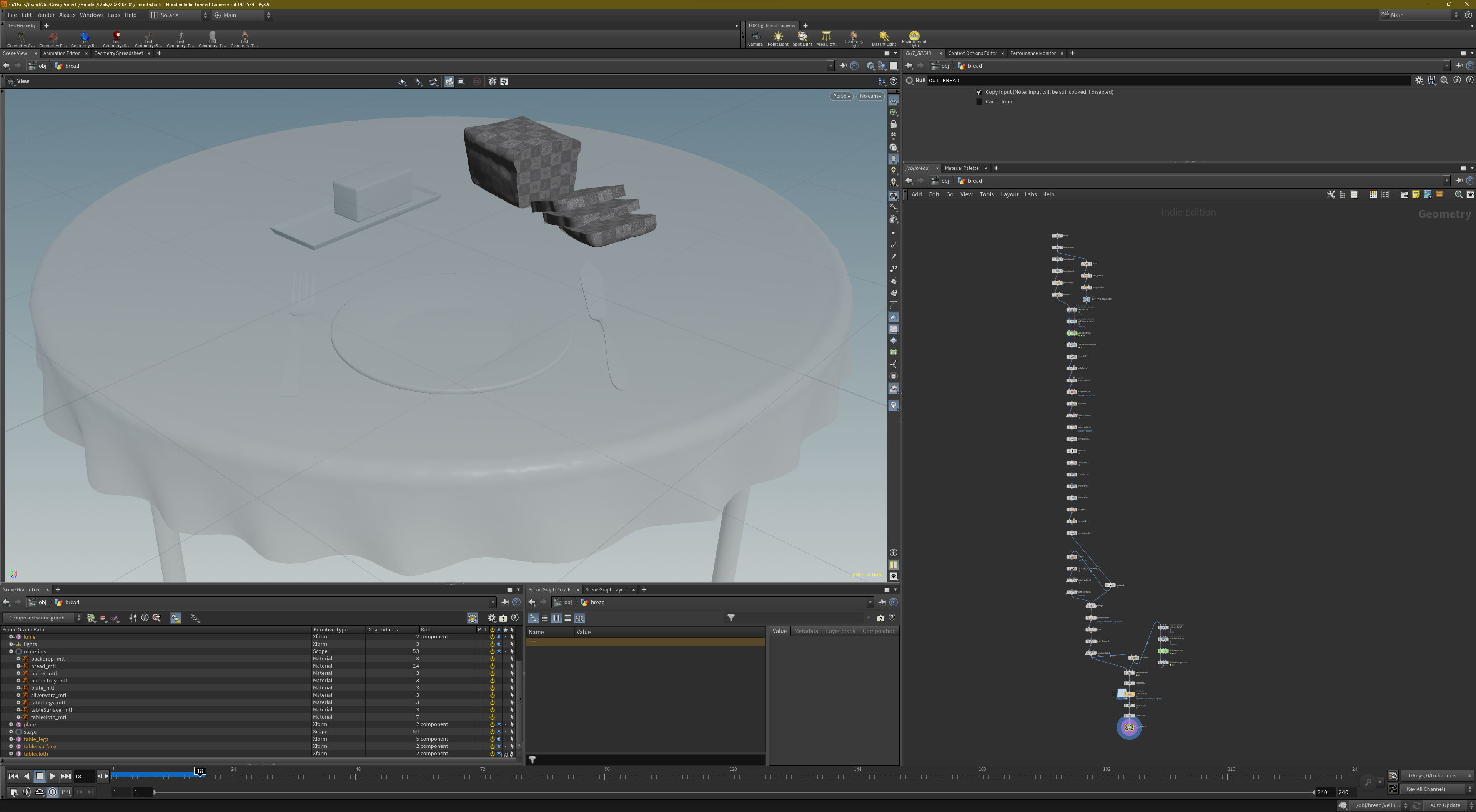
Task: Show node info from the parameter pane info icon
Action: coord(1457,81)
